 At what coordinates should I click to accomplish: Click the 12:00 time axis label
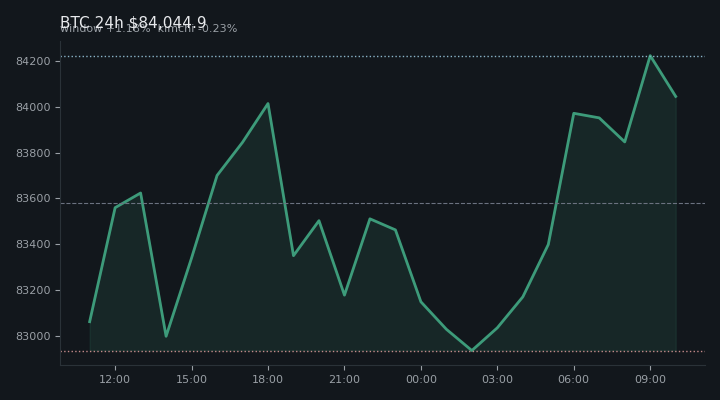115,379
